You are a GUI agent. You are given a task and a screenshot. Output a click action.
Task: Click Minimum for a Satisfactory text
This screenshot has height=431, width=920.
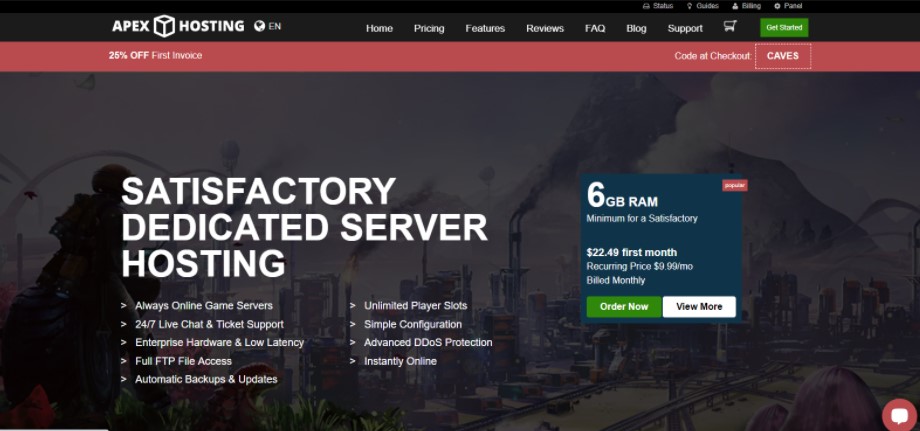click(x=642, y=218)
